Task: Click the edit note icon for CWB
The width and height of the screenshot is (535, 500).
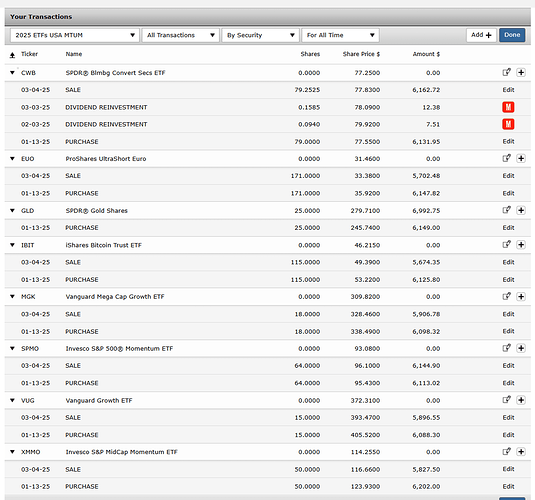Action: pyautogui.click(x=507, y=72)
